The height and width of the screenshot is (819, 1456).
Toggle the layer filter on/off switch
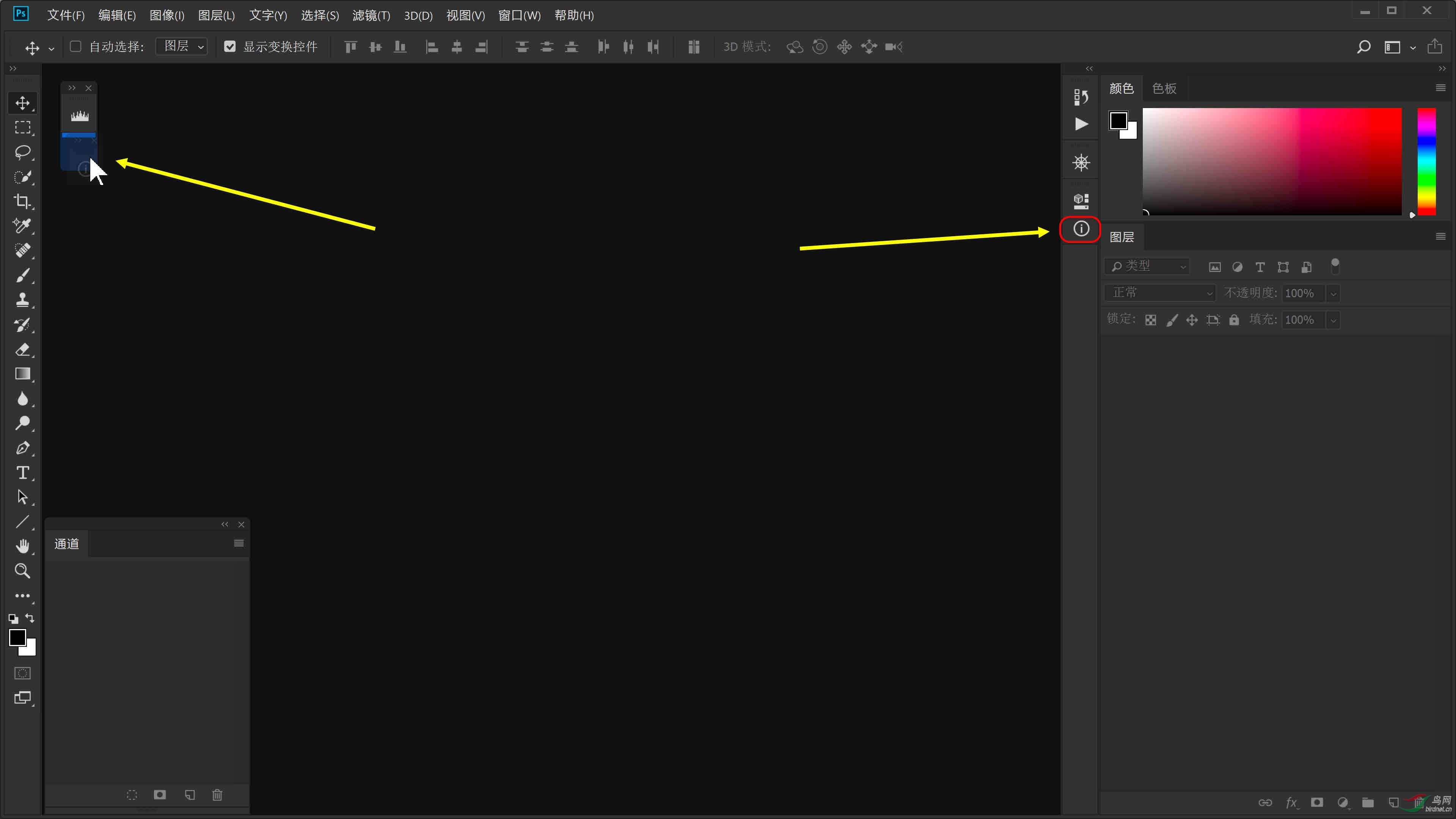click(1335, 266)
